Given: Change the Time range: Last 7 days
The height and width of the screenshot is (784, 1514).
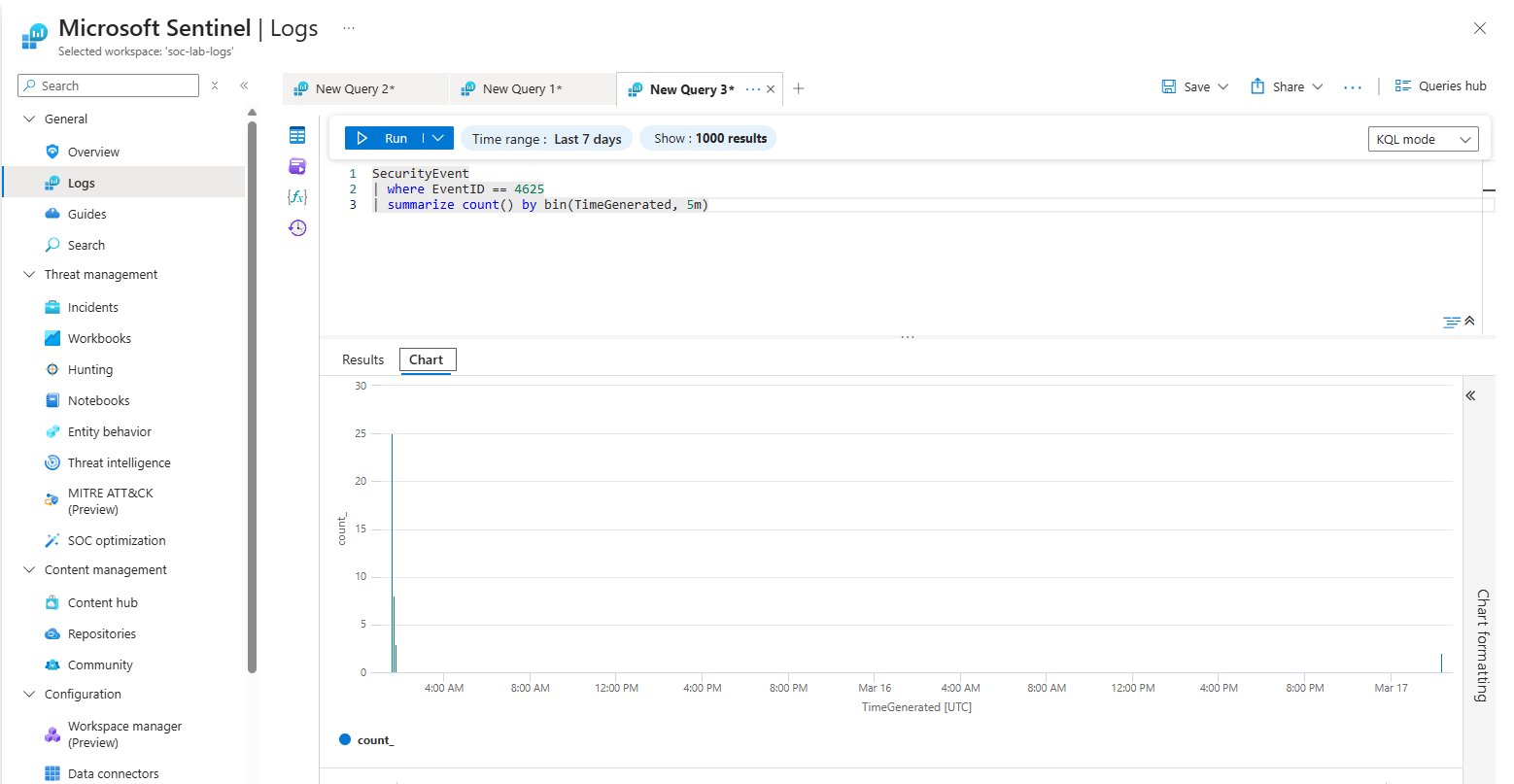Looking at the screenshot, I should click(x=547, y=139).
